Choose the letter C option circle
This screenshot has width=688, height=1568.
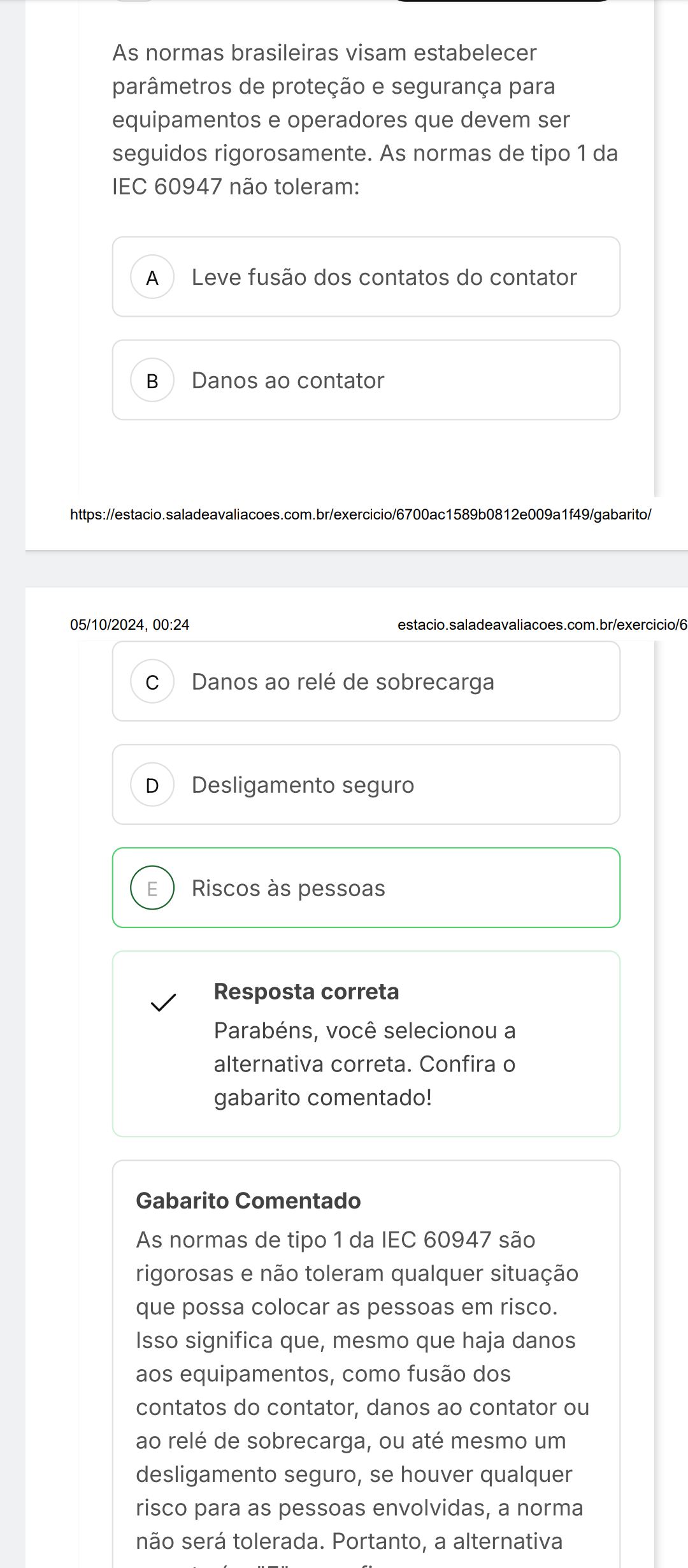pyautogui.click(x=152, y=682)
